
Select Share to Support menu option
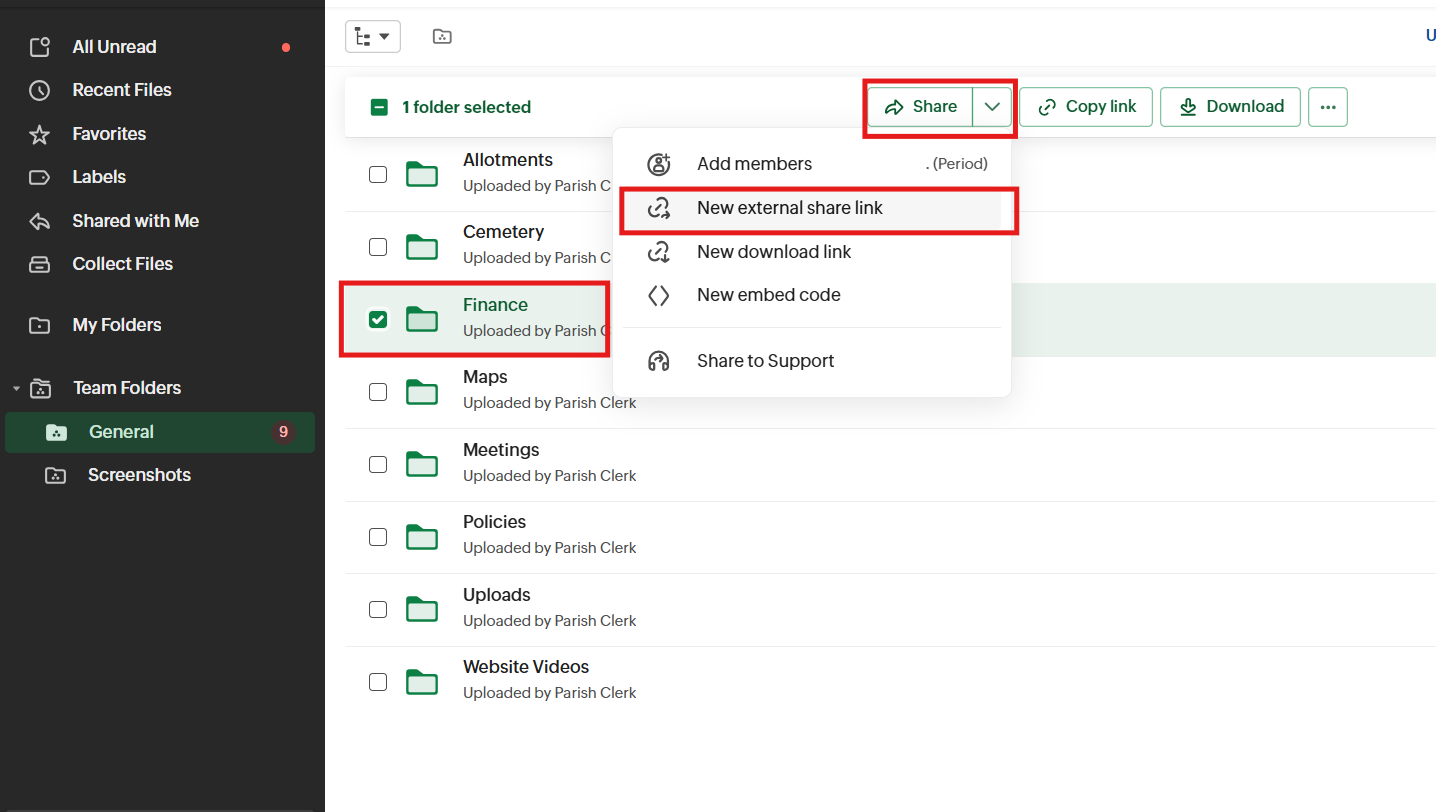coord(765,361)
